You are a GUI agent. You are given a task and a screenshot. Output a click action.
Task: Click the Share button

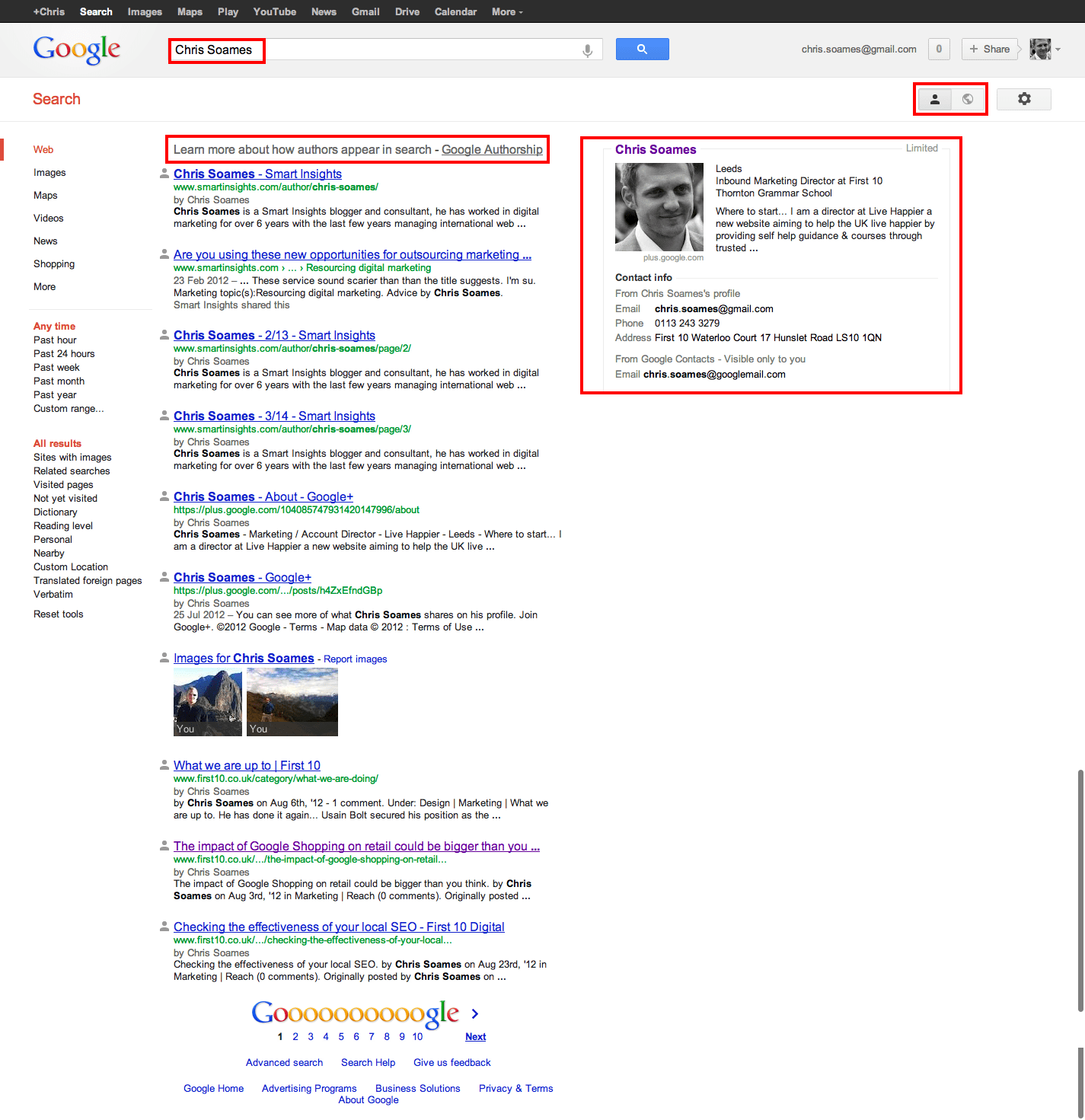(989, 49)
